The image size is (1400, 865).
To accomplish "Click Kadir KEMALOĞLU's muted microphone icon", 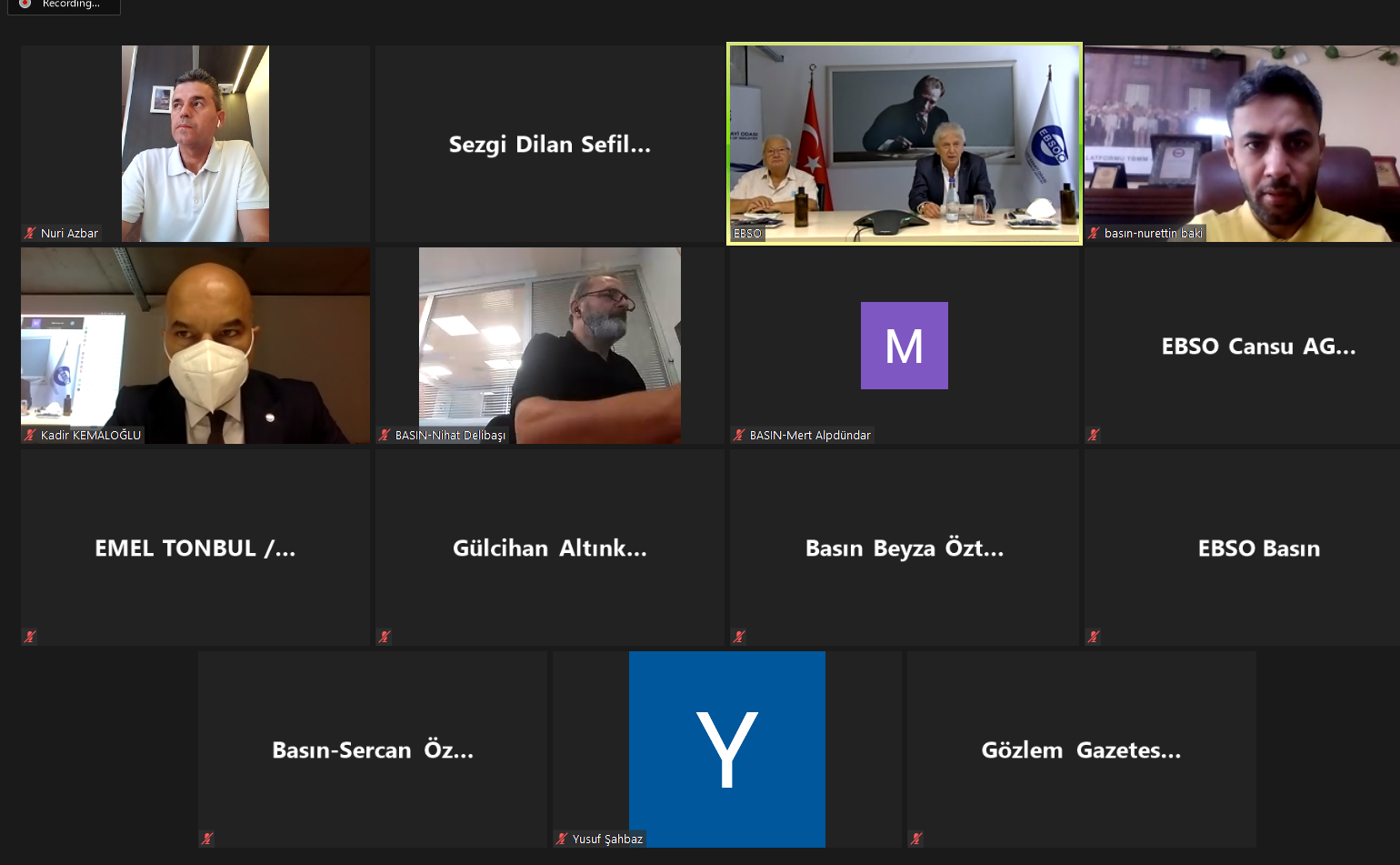I will coord(30,436).
